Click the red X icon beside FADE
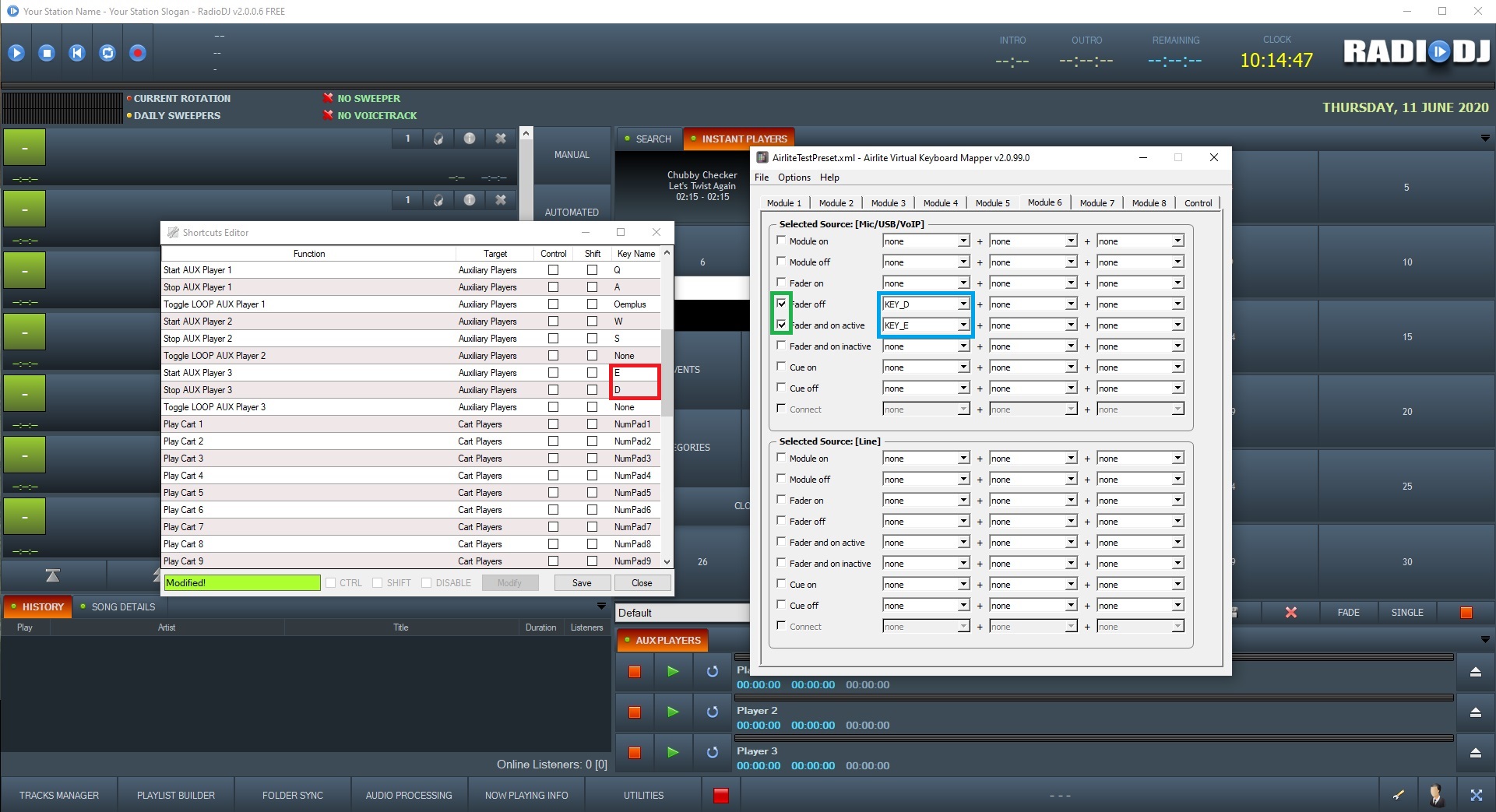The width and height of the screenshot is (1496, 812). [1290, 613]
